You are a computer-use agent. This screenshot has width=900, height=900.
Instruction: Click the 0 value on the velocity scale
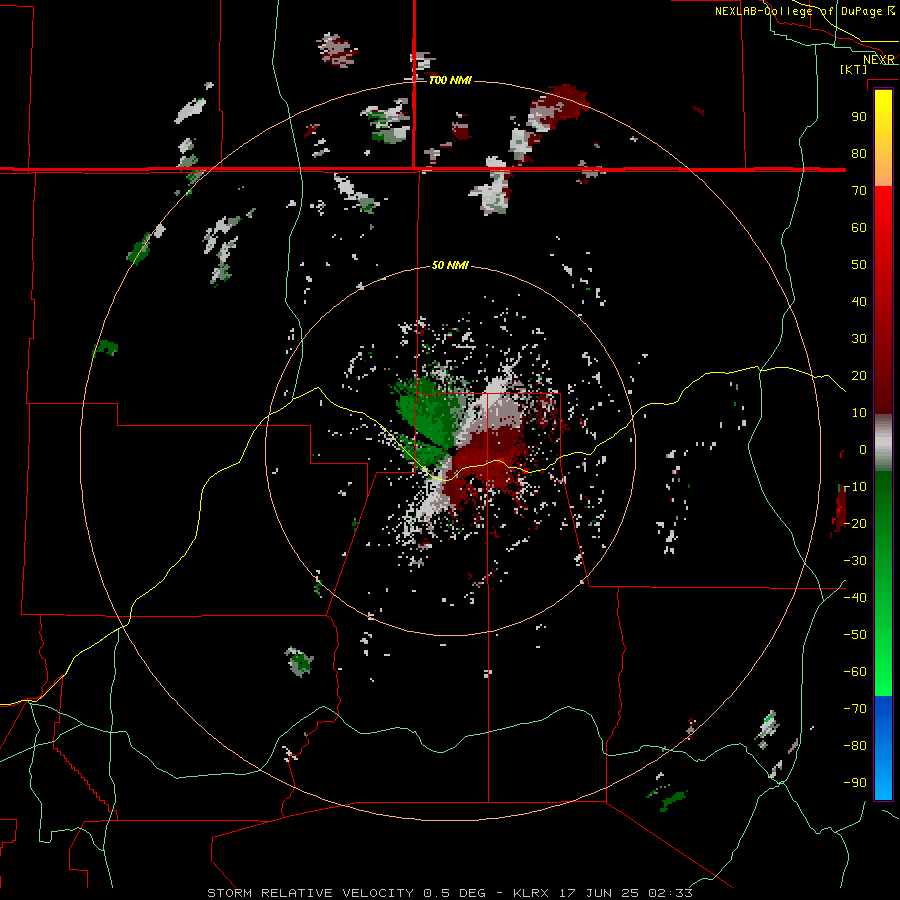coord(863,449)
